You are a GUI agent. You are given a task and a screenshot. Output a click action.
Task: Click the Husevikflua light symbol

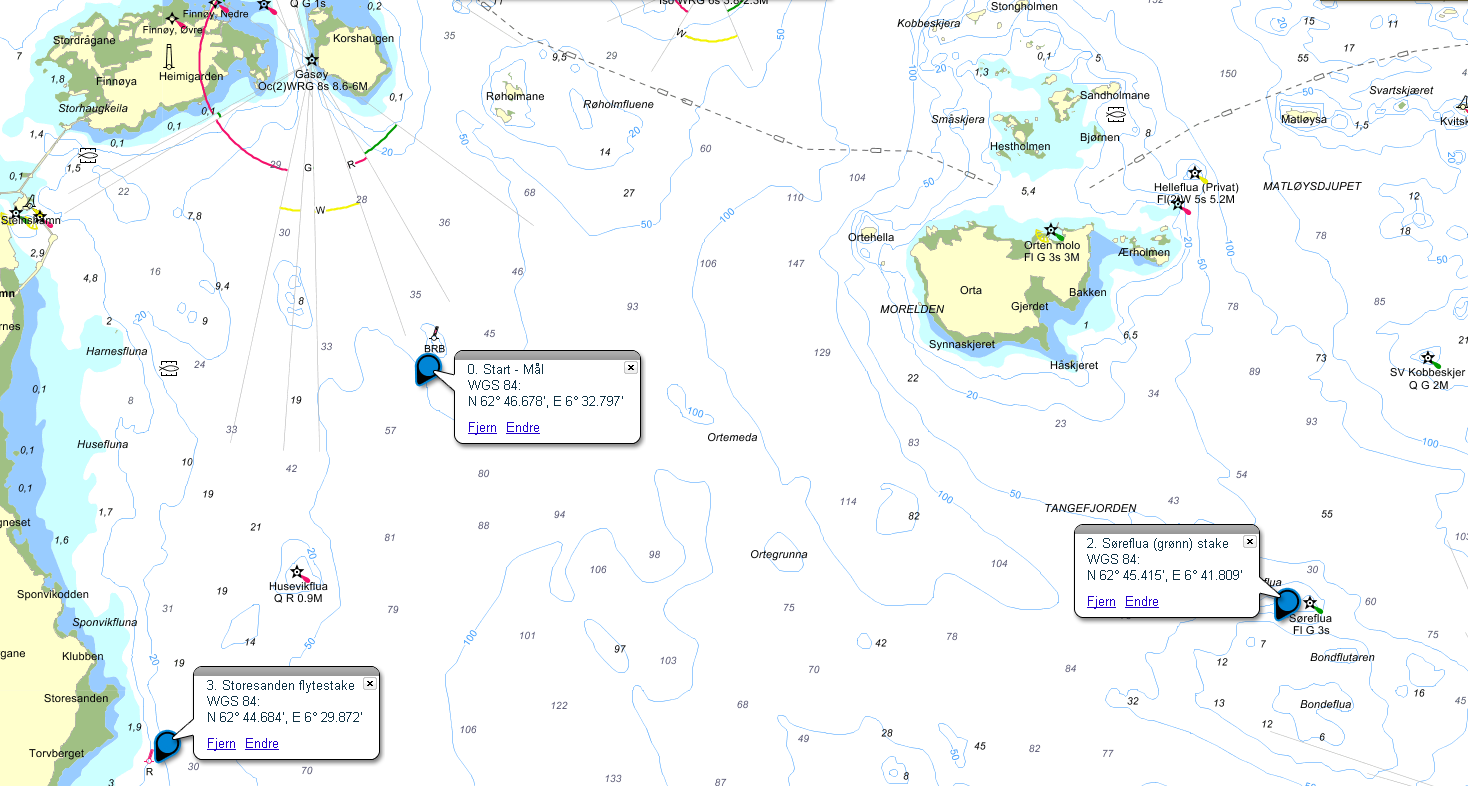click(297, 572)
